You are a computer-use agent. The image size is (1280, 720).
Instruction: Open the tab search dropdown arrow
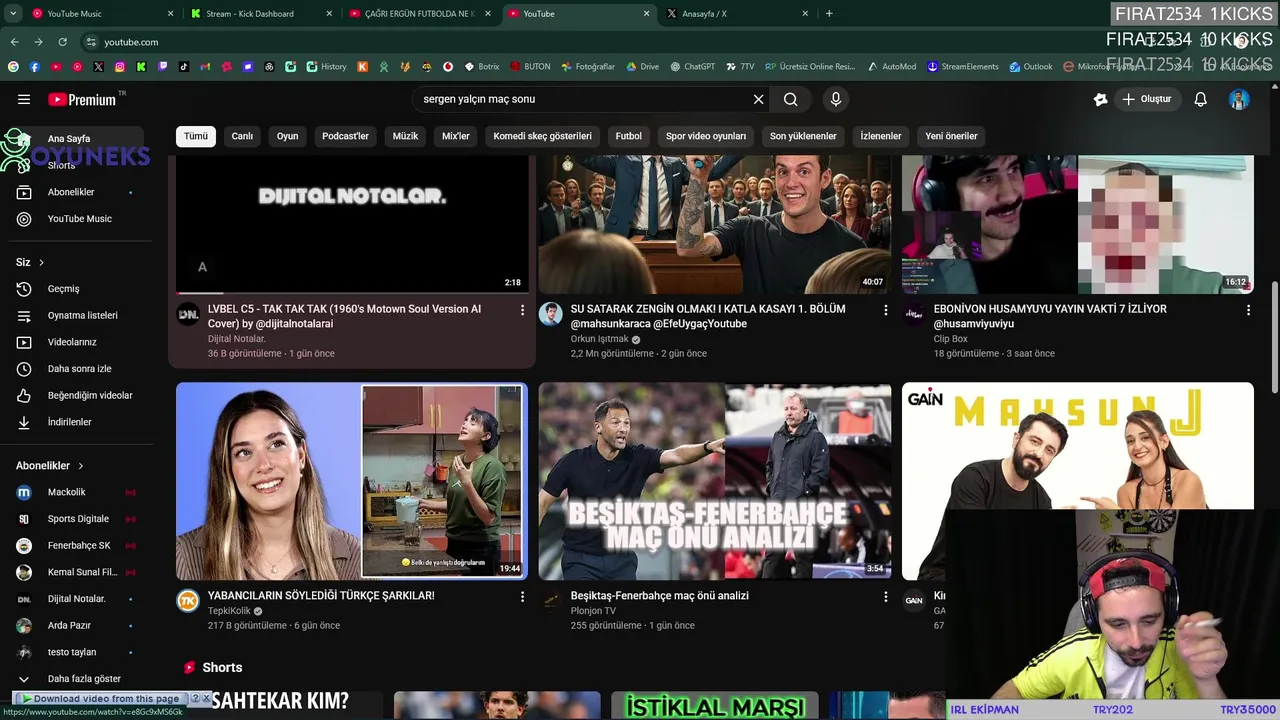(11, 14)
